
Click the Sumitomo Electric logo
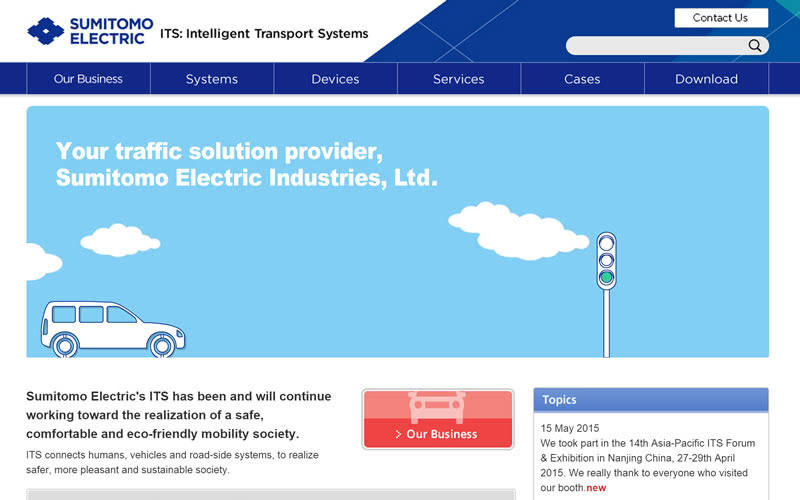(x=90, y=31)
